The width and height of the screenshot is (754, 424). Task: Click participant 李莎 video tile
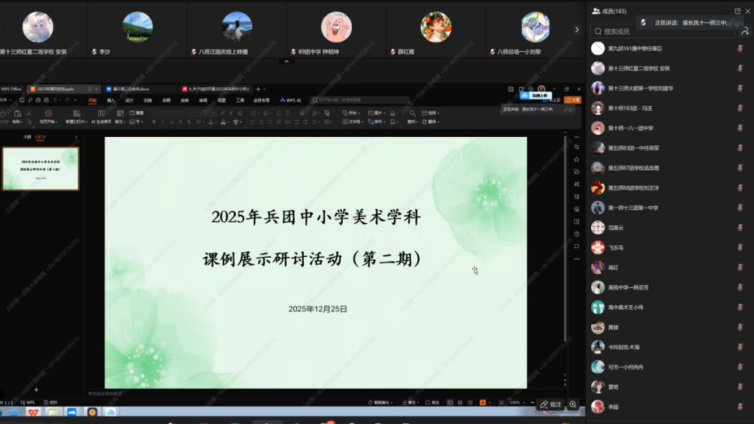tap(138, 30)
